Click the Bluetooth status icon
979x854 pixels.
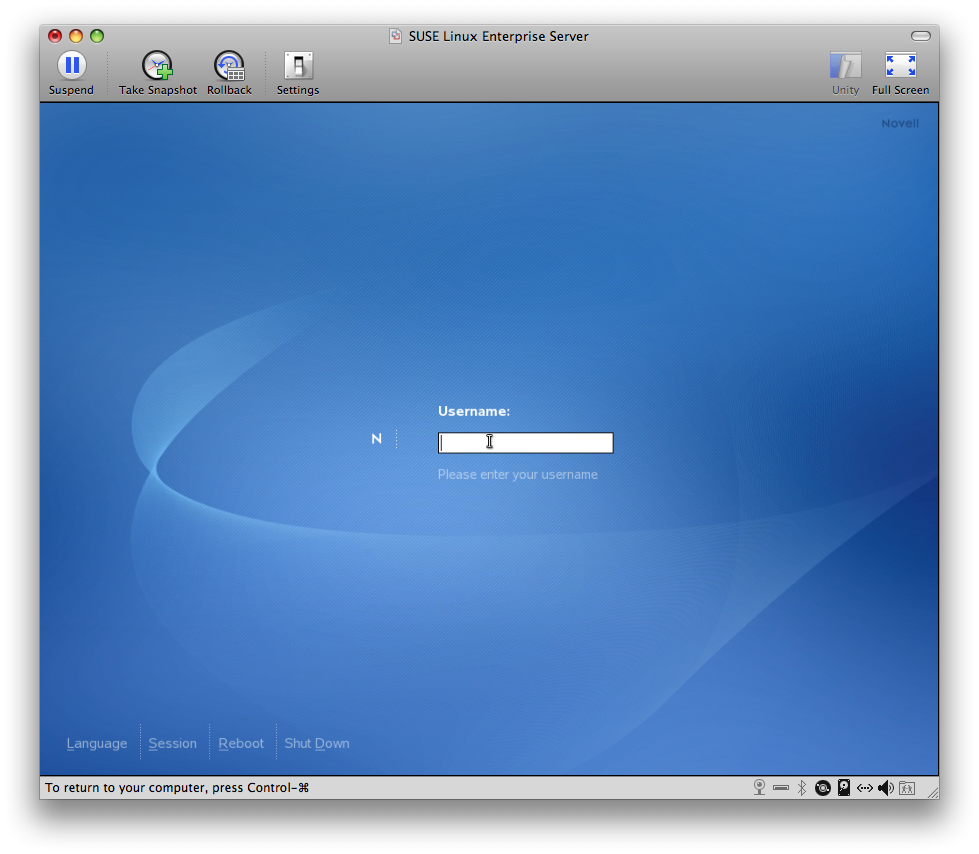(x=802, y=788)
